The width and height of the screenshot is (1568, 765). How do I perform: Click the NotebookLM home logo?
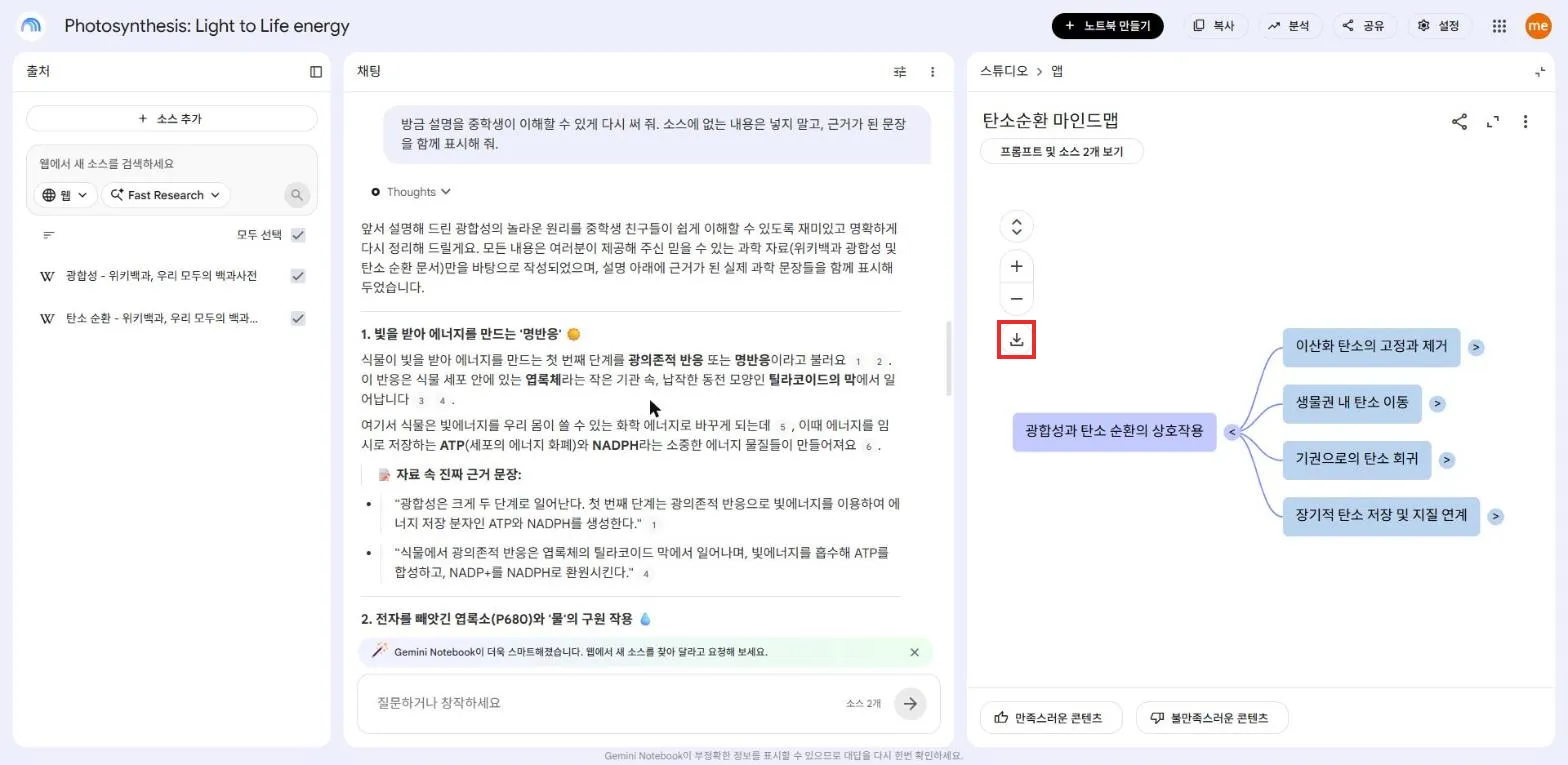[x=32, y=26]
